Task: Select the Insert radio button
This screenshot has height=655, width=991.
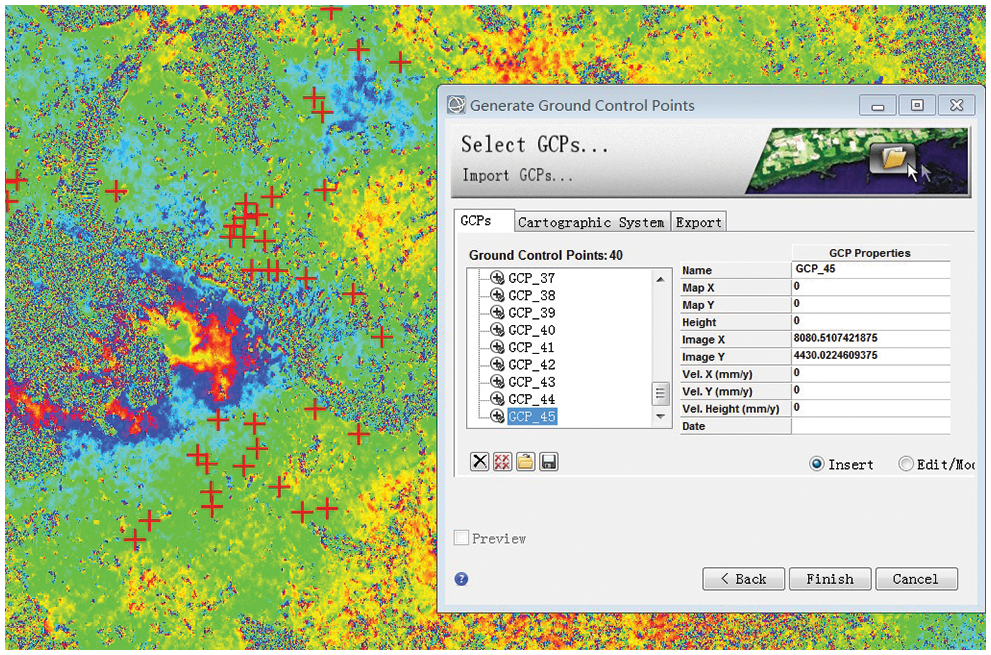Action: [x=816, y=464]
